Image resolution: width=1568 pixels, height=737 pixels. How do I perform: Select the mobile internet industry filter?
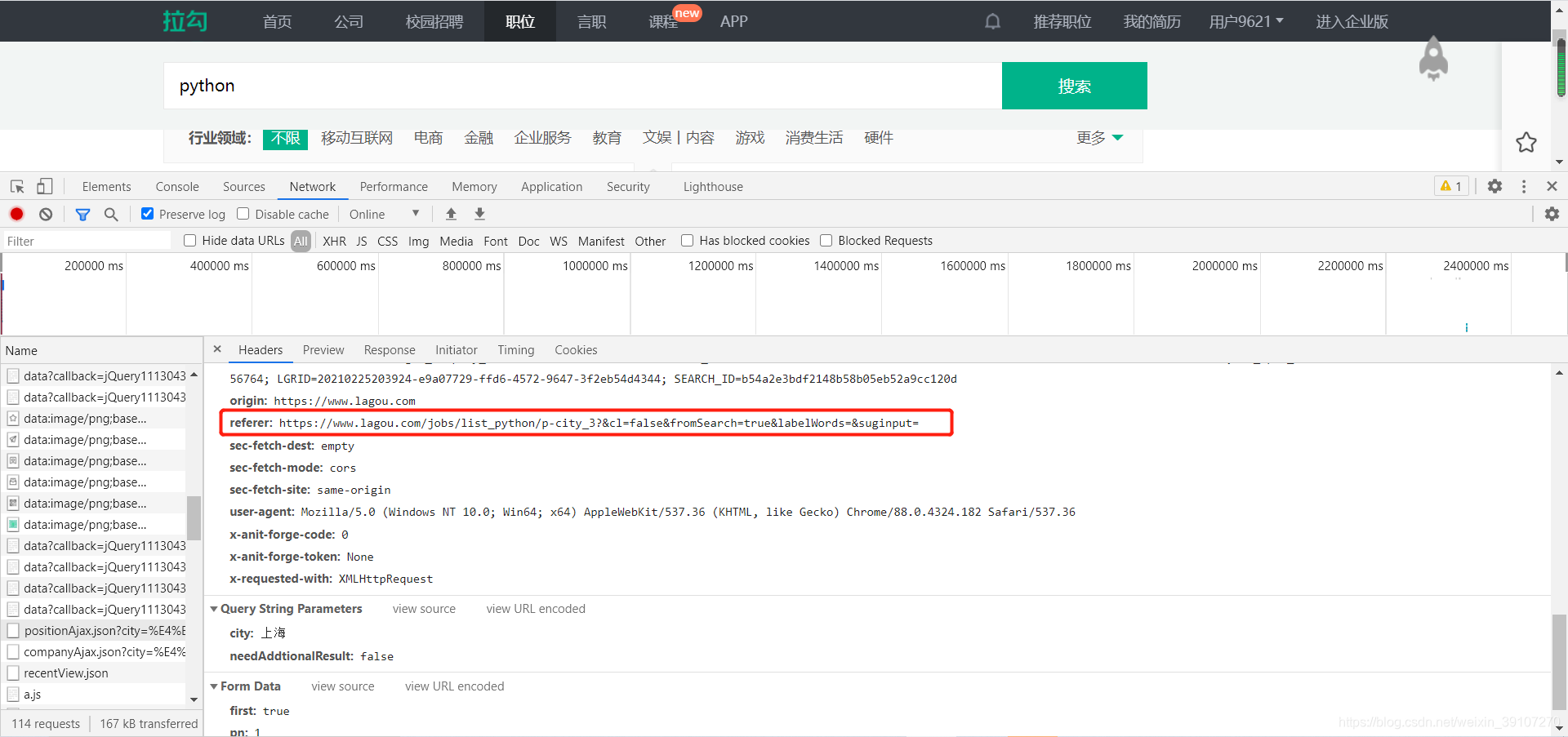[357, 138]
